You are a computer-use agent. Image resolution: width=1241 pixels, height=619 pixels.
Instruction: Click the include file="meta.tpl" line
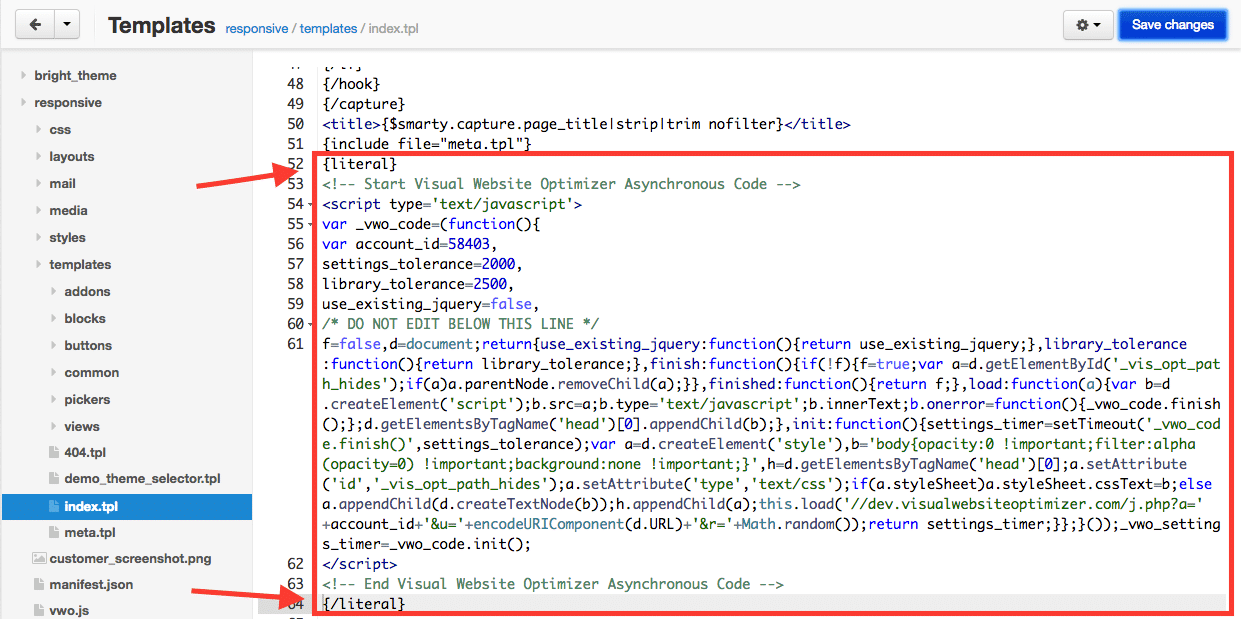click(x=427, y=144)
